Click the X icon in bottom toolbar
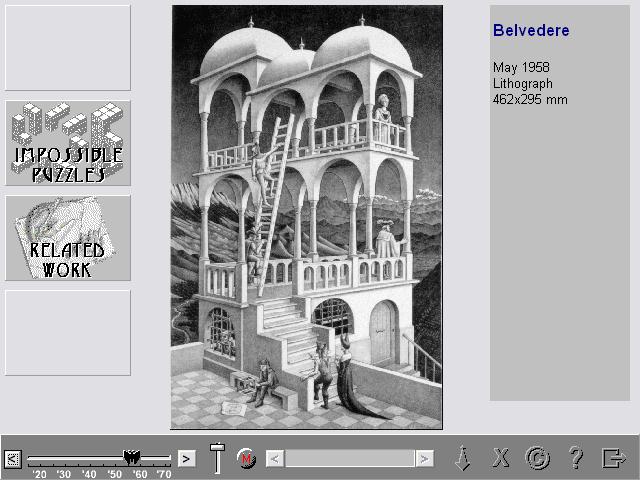 point(501,458)
